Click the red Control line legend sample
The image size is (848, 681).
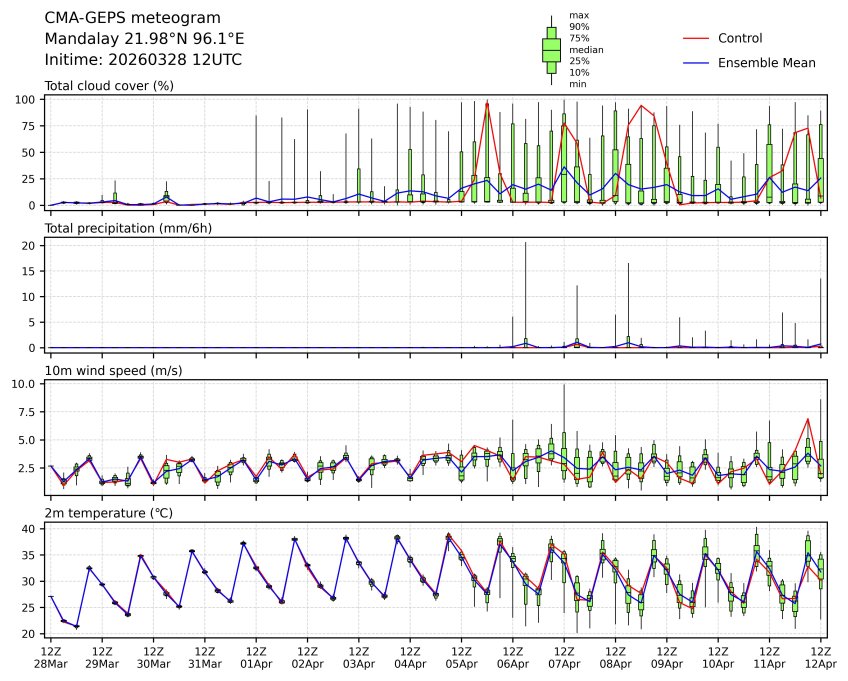click(x=695, y=38)
